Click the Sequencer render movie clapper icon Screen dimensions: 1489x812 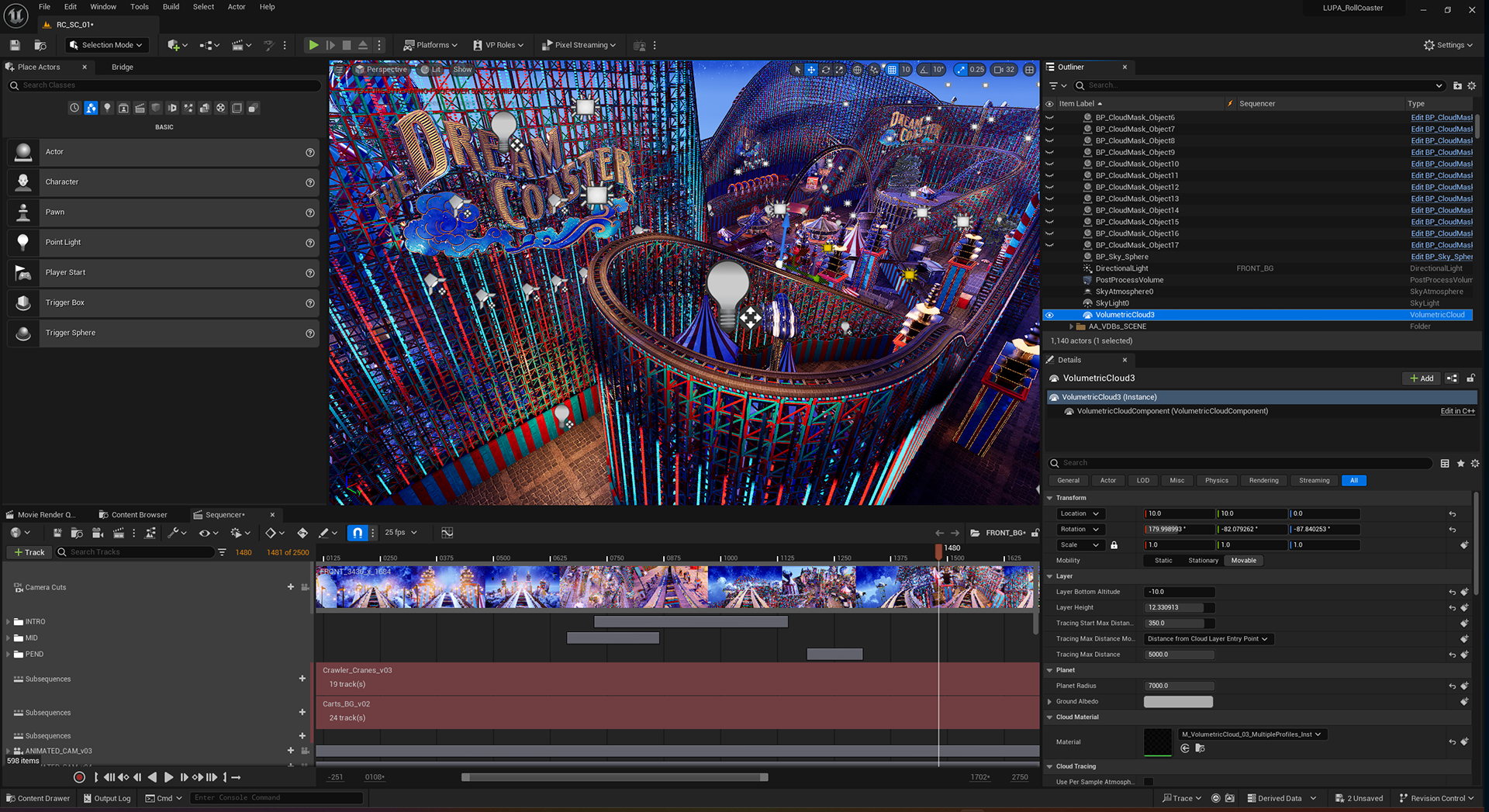click(x=119, y=533)
